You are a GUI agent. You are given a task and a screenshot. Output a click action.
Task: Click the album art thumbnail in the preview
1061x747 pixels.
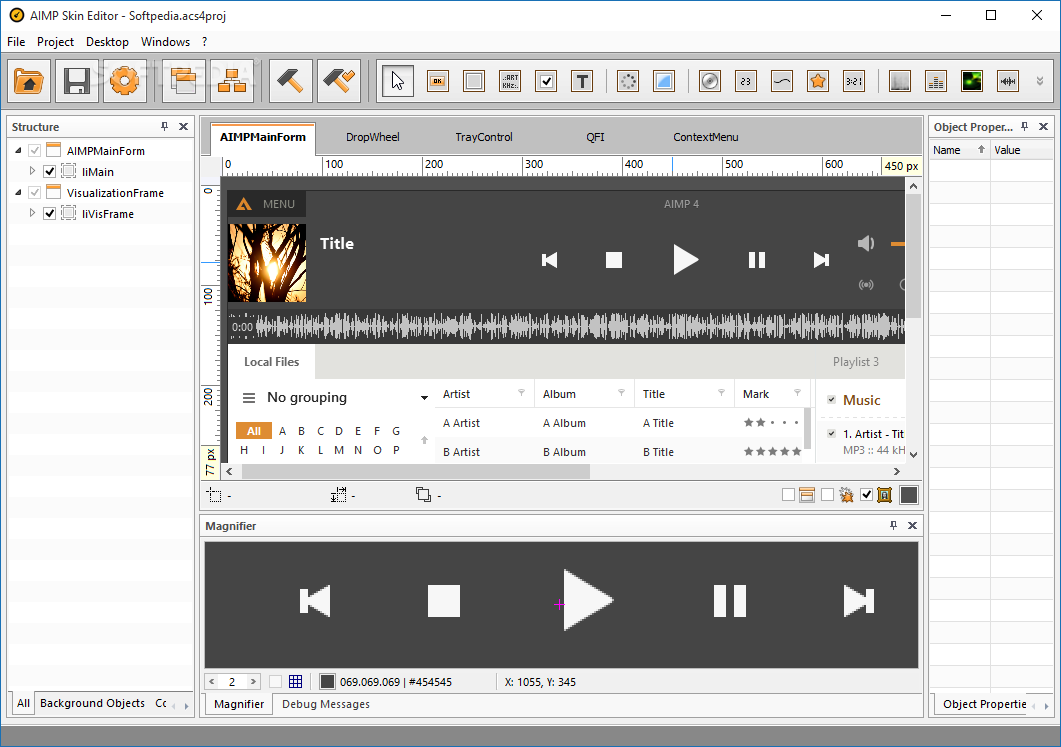click(267, 263)
